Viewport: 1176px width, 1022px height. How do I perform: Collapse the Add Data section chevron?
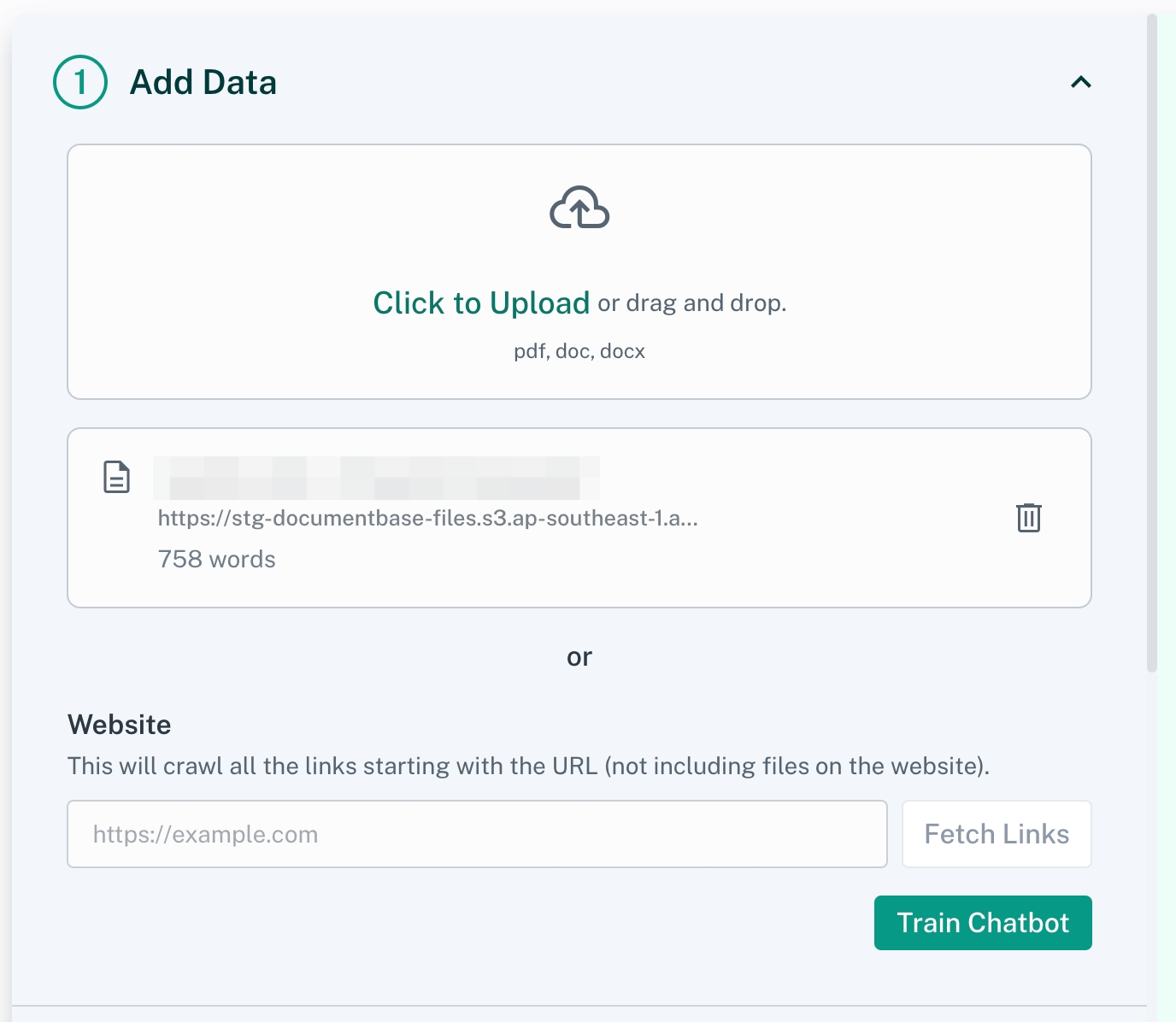coord(1080,82)
